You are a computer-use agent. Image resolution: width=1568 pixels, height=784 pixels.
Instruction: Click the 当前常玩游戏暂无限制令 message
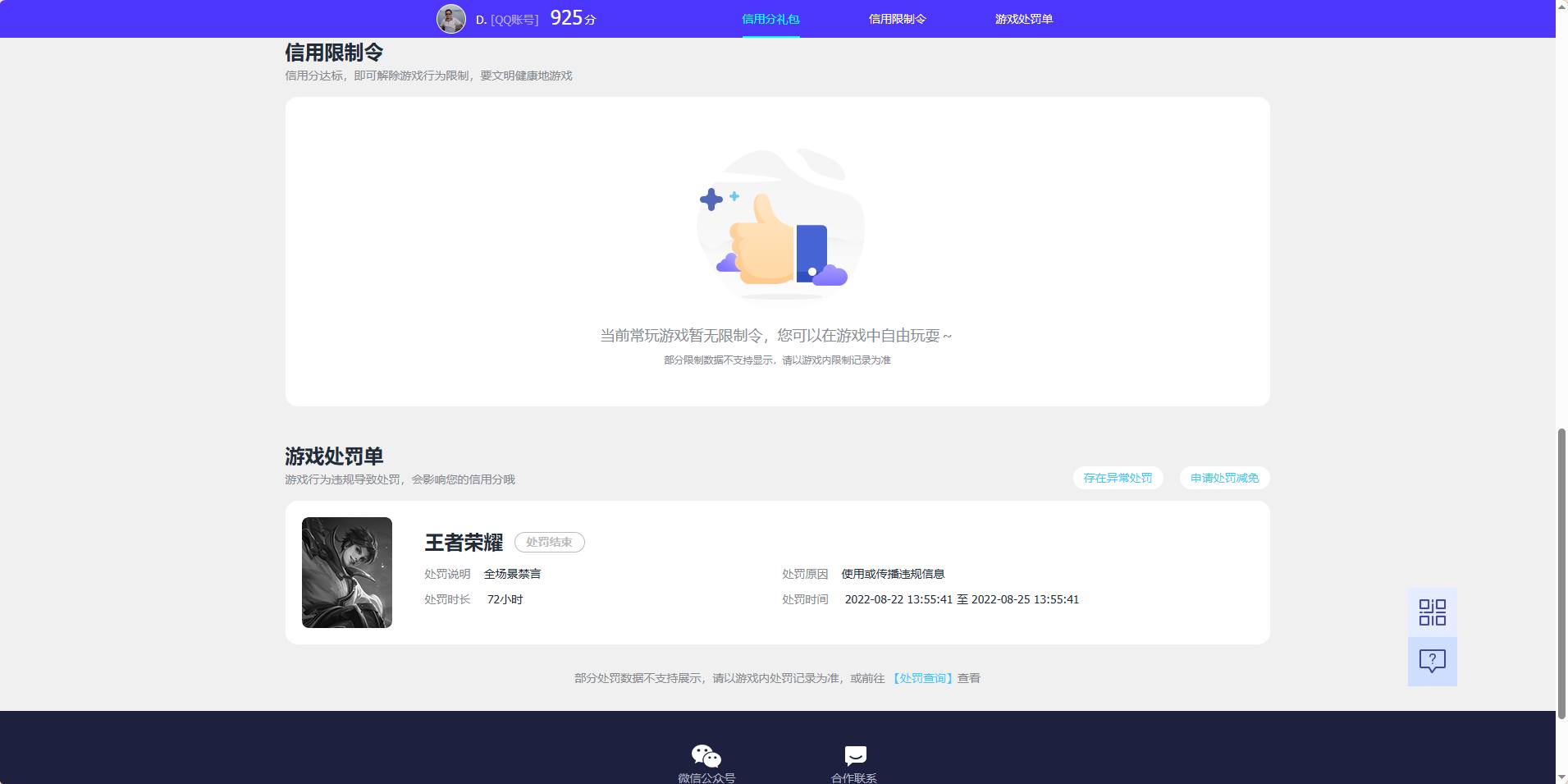tap(776, 335)
